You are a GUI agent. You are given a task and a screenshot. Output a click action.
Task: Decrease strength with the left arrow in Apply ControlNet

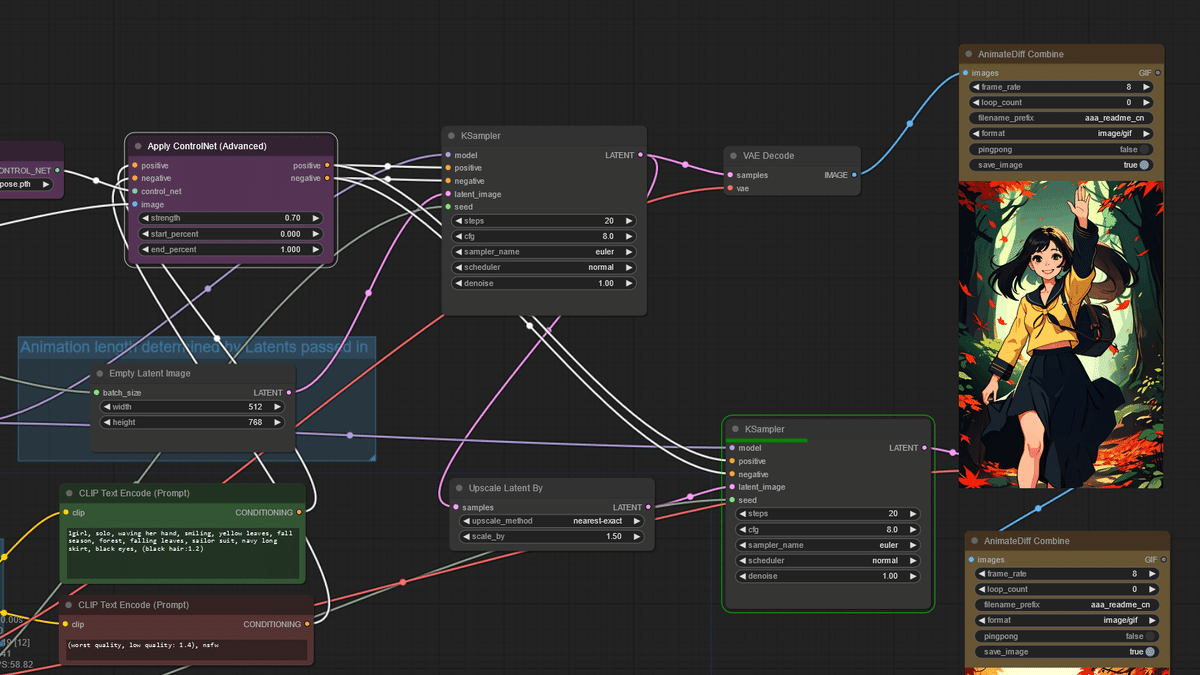point(144,218)
